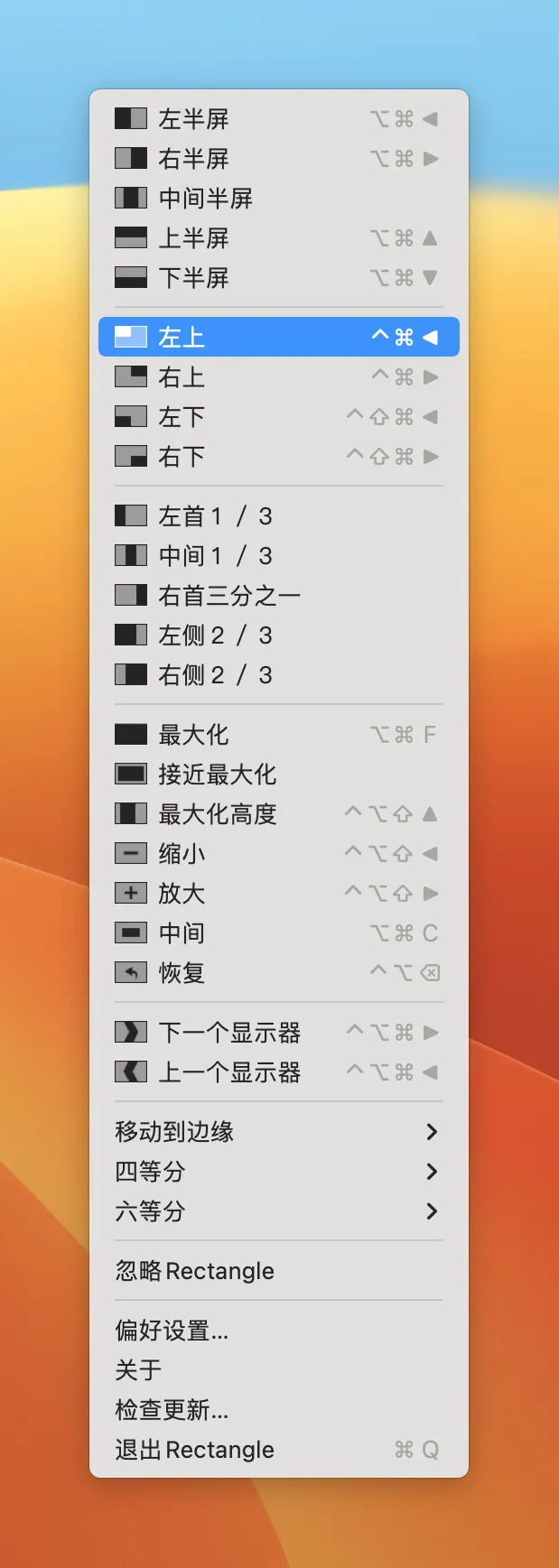Select 接近最大化 menu entry
Screen dimensions: 559x1568
217,774
